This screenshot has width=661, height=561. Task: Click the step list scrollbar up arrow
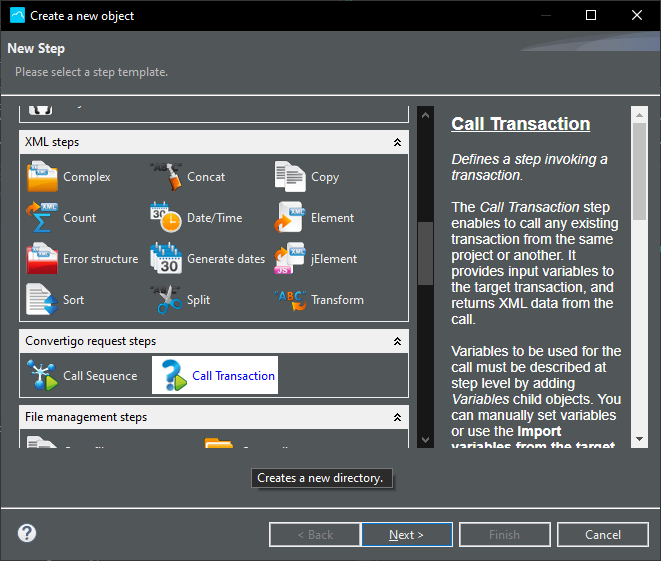tap(425, 115)
